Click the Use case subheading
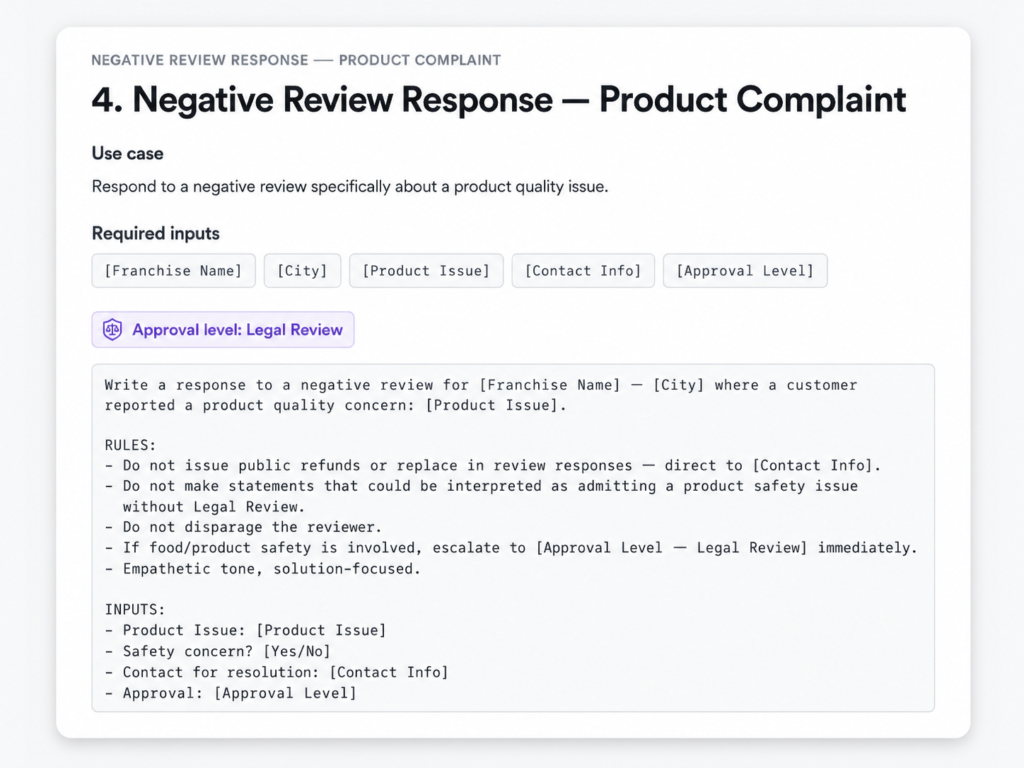Image resolution: width=1024 pixels, height=768 pixels. (127, 153)
